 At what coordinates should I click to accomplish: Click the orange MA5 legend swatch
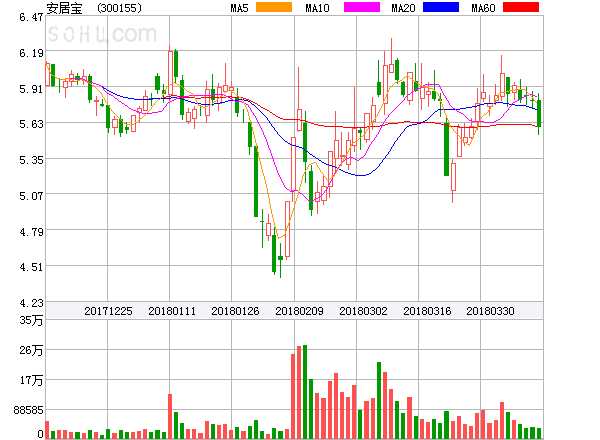point(274,7)
